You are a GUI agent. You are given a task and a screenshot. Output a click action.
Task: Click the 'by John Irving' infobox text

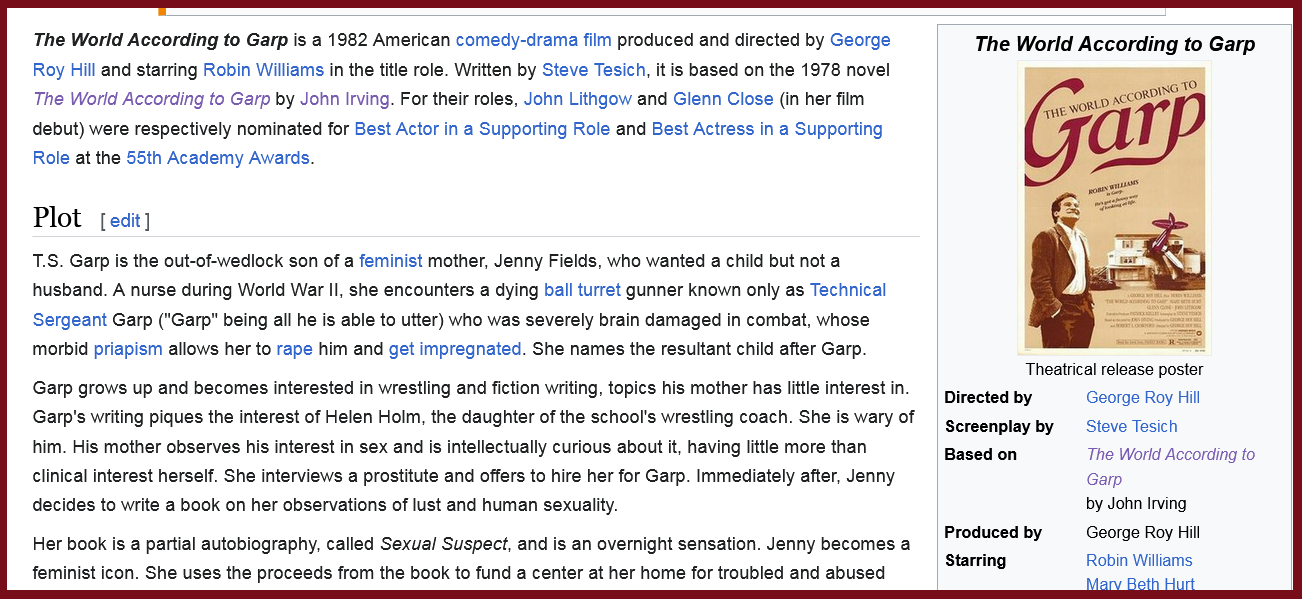point(1136,504)
